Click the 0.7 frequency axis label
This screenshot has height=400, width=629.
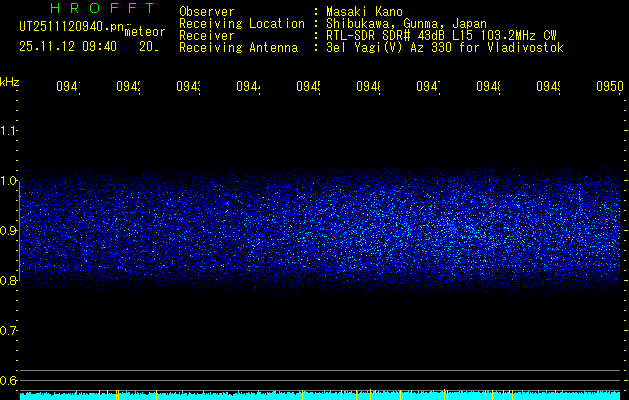click(9, 330)
